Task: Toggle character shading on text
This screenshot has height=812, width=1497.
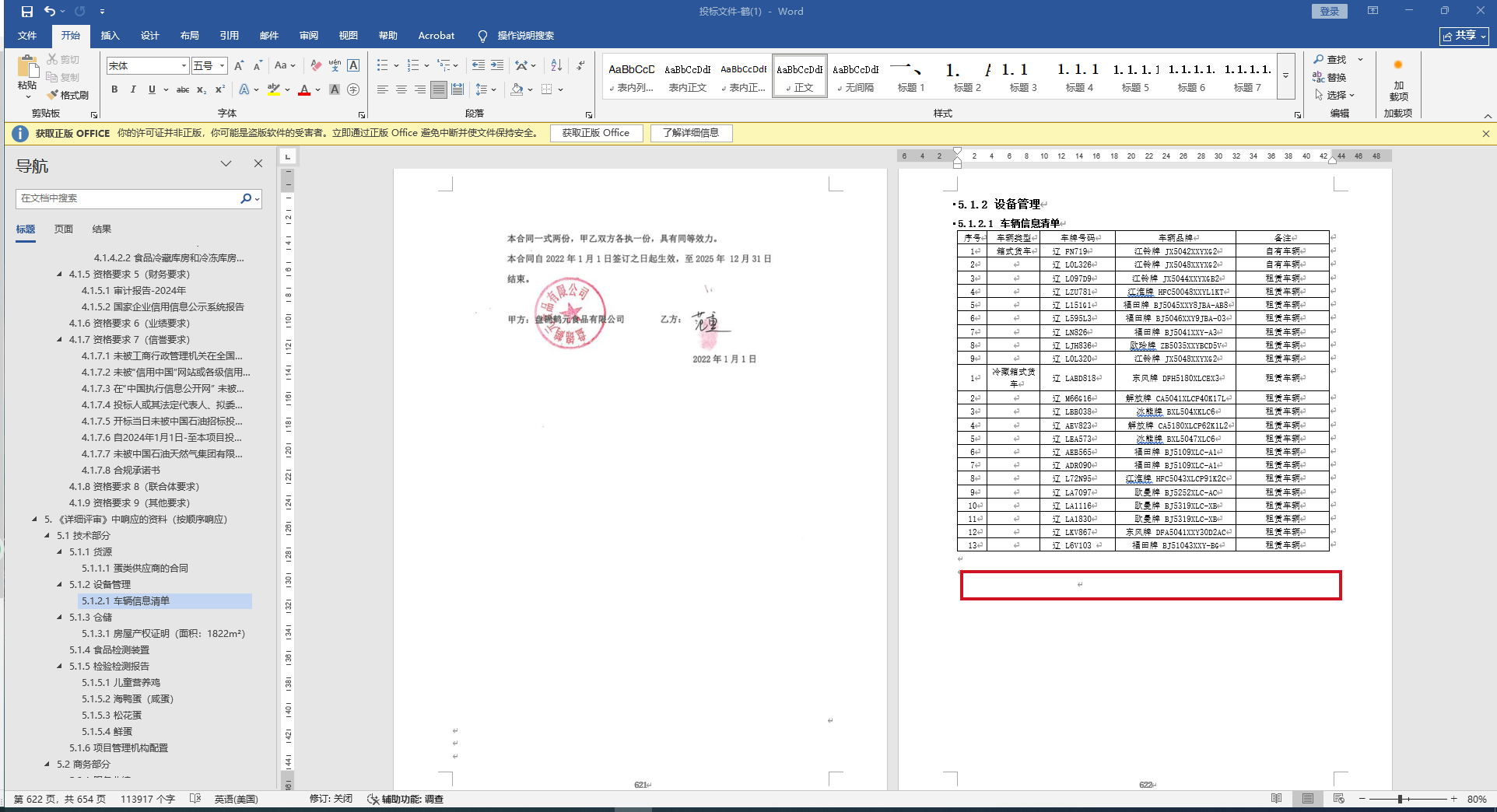Action: (x=335, y=89)
